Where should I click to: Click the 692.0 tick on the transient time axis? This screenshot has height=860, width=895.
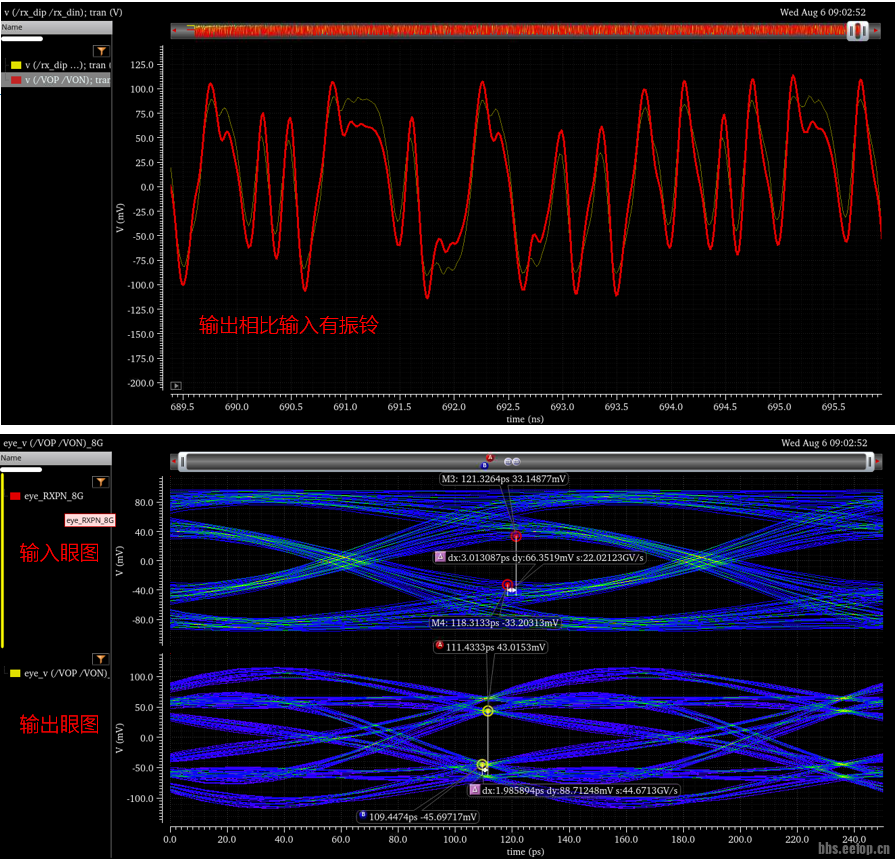click(x=454, y=407)
